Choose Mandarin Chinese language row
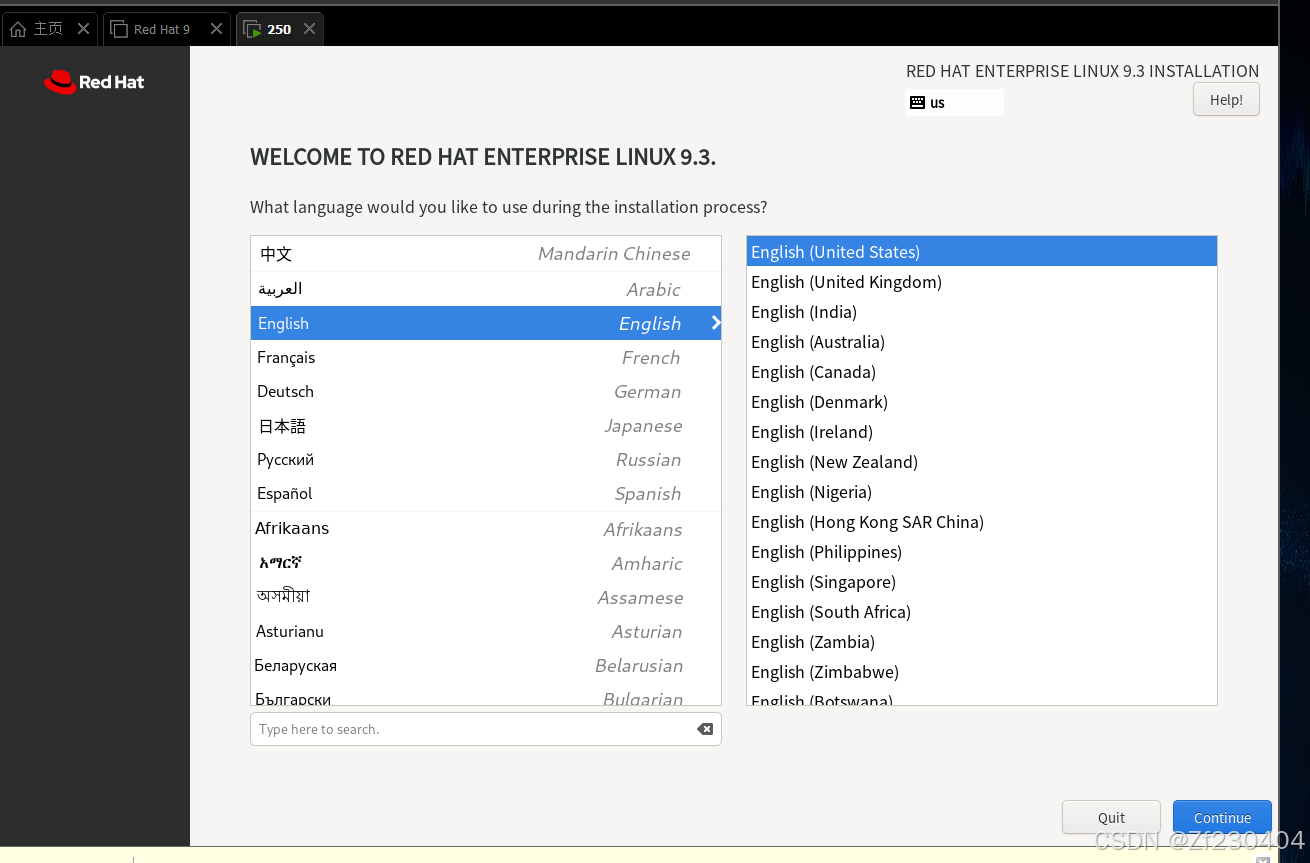The height and width of the screenshot is (863, 1310). [485, 254]
